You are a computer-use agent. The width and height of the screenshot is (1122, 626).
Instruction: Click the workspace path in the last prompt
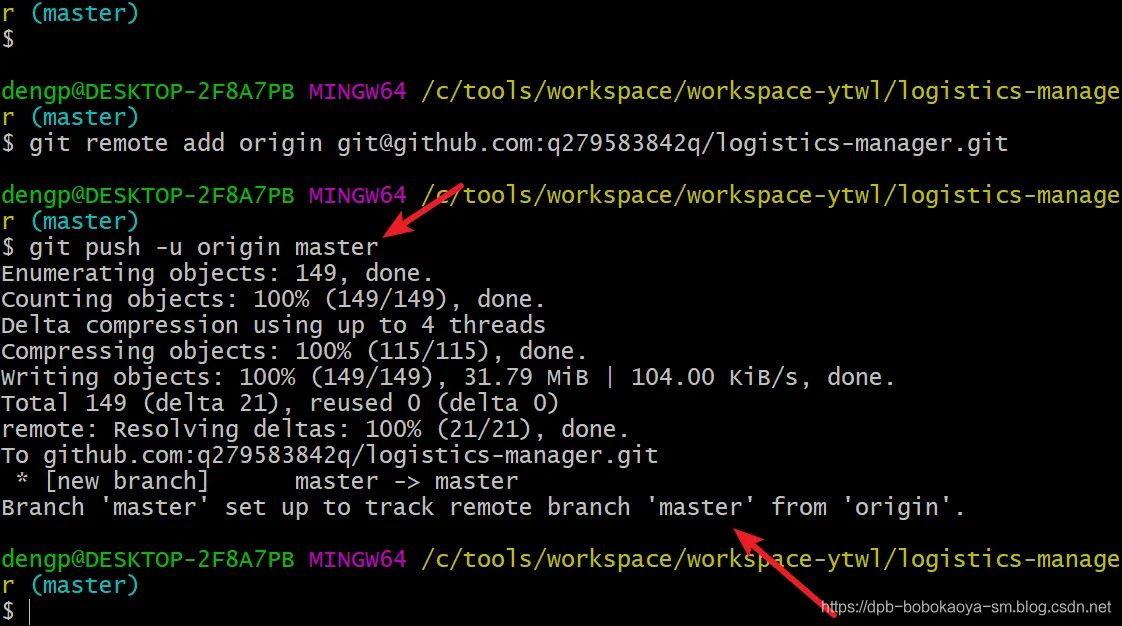click(x=771, y=559)
